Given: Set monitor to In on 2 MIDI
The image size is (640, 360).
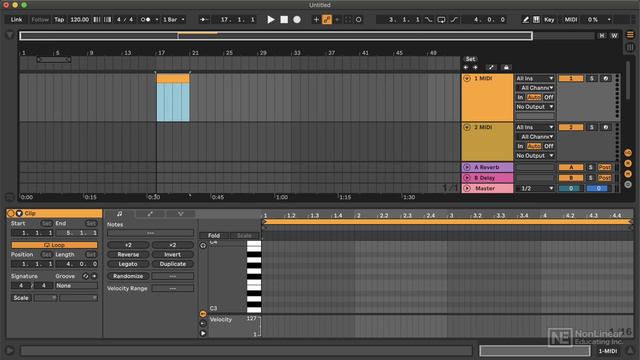Looking at the screenshot, I should [x=520, y=146].
